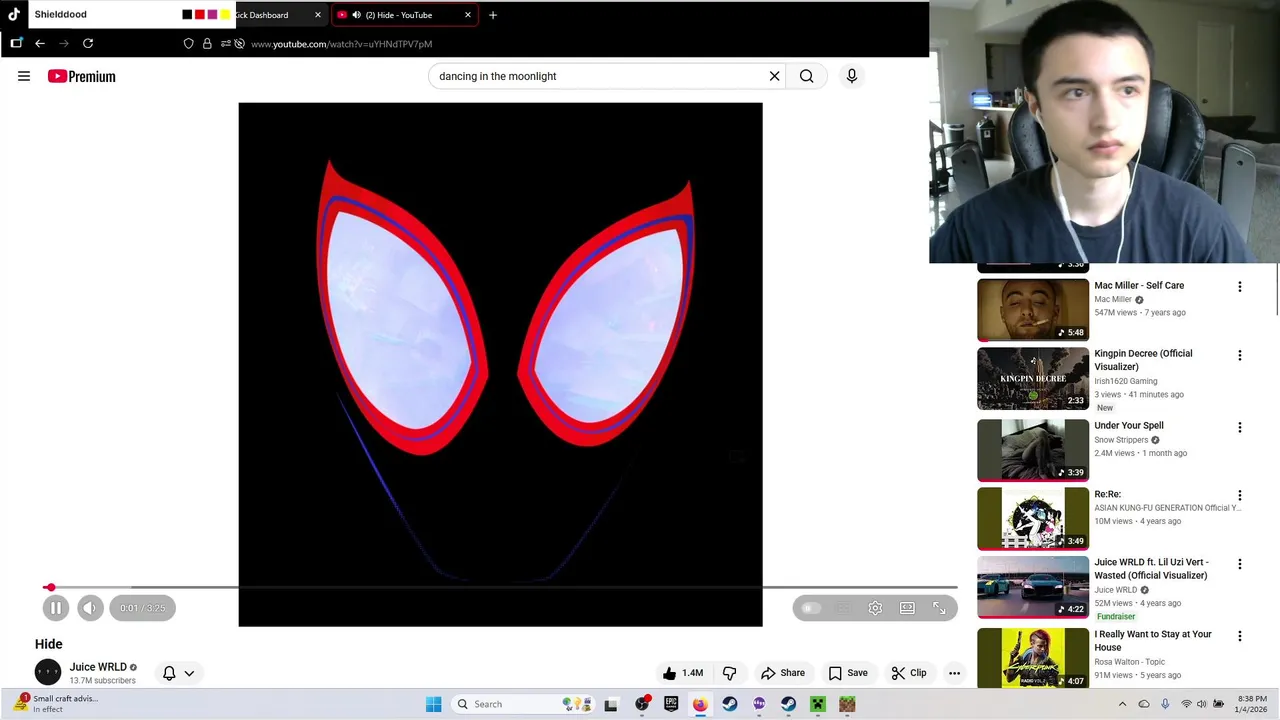Open Windows Start menu
1280x720 pixels.
[x=433, y=704]
